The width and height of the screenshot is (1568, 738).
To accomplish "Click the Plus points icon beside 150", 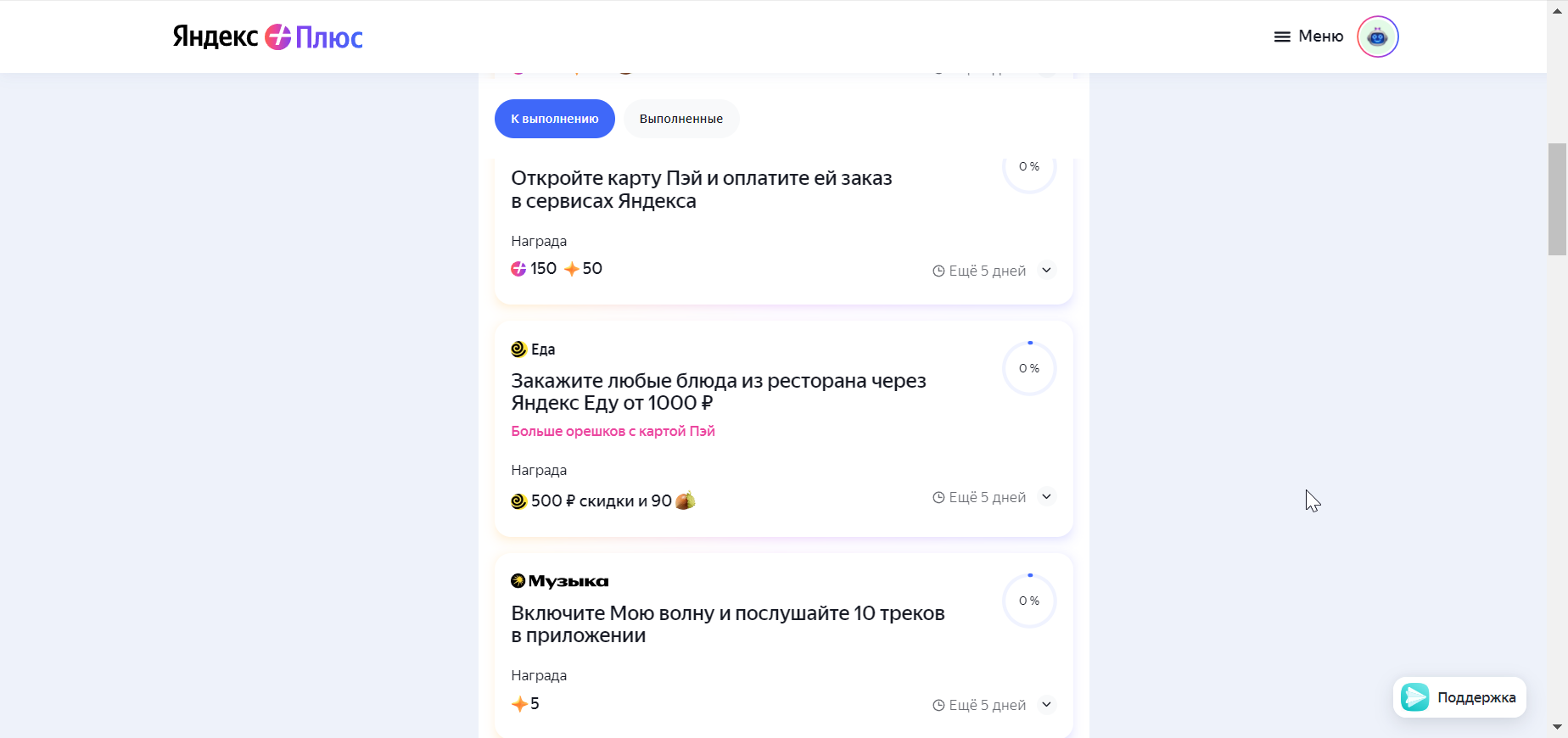I will 518,269.
